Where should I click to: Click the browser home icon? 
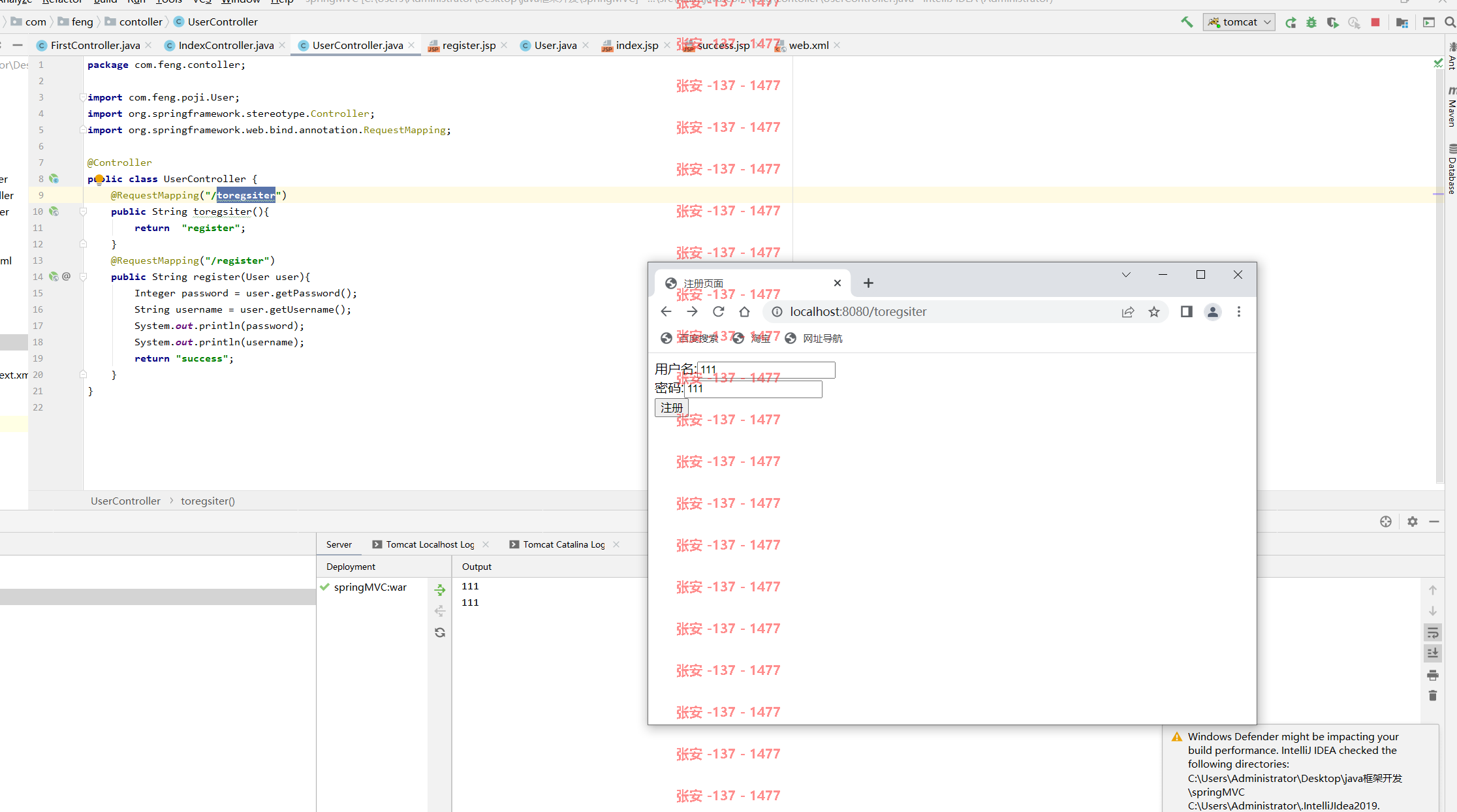pos(744,311)
